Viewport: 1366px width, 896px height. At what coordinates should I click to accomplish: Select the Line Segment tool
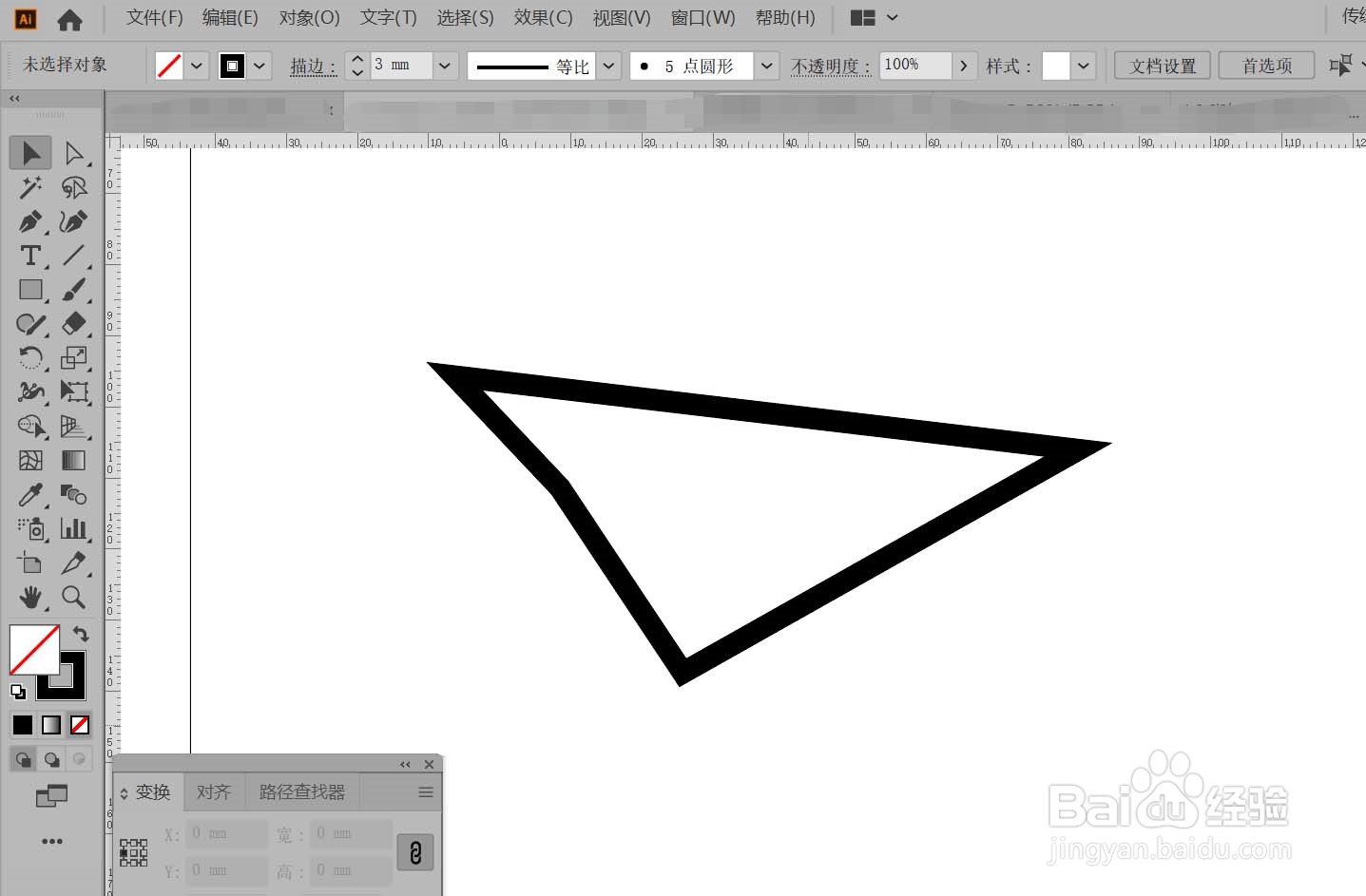click(73, 256)
